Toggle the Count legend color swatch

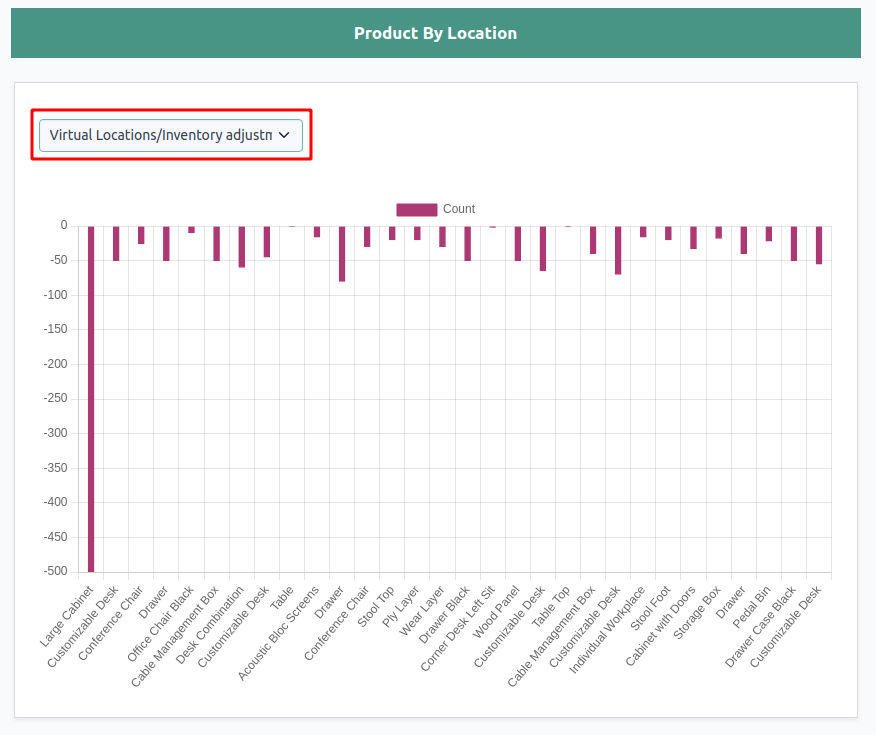(x=416, y=209)
